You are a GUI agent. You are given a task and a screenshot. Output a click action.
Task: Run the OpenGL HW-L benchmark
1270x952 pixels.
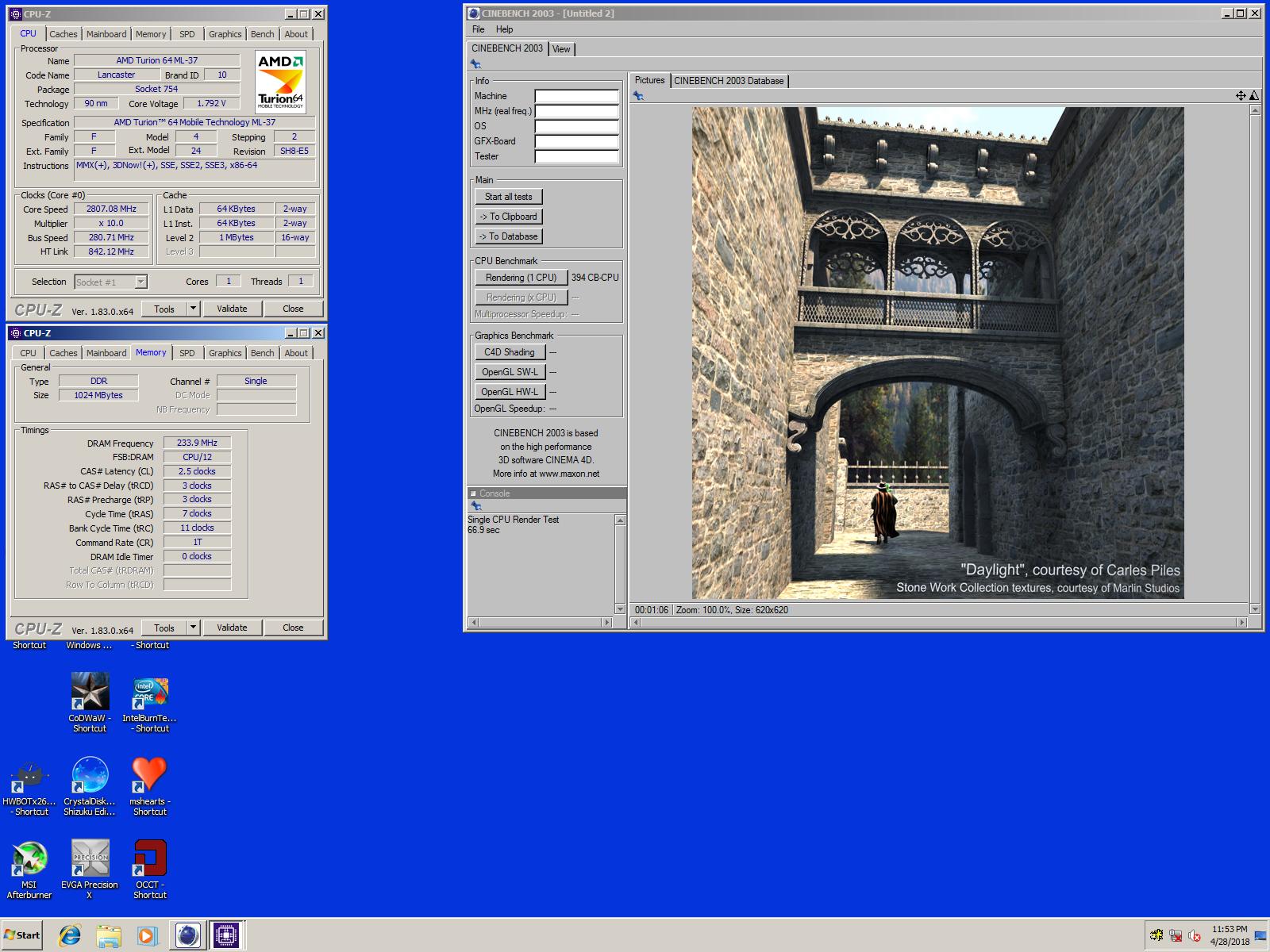click(x=510, y=392)
